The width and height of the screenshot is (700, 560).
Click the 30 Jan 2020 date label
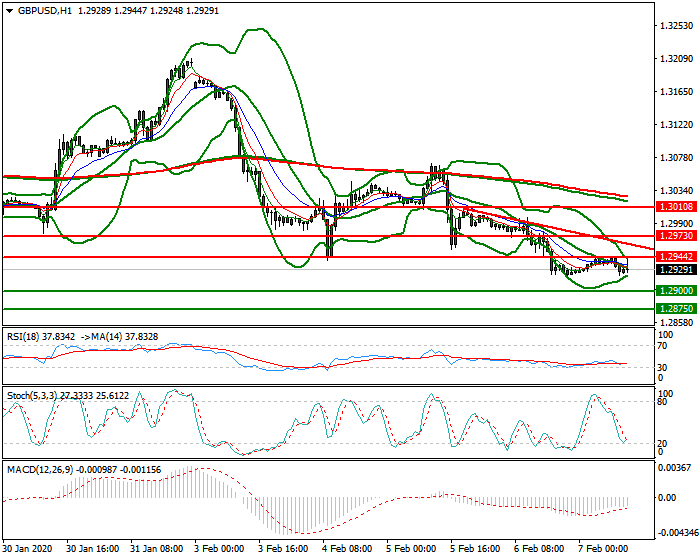tap(27, 550)
